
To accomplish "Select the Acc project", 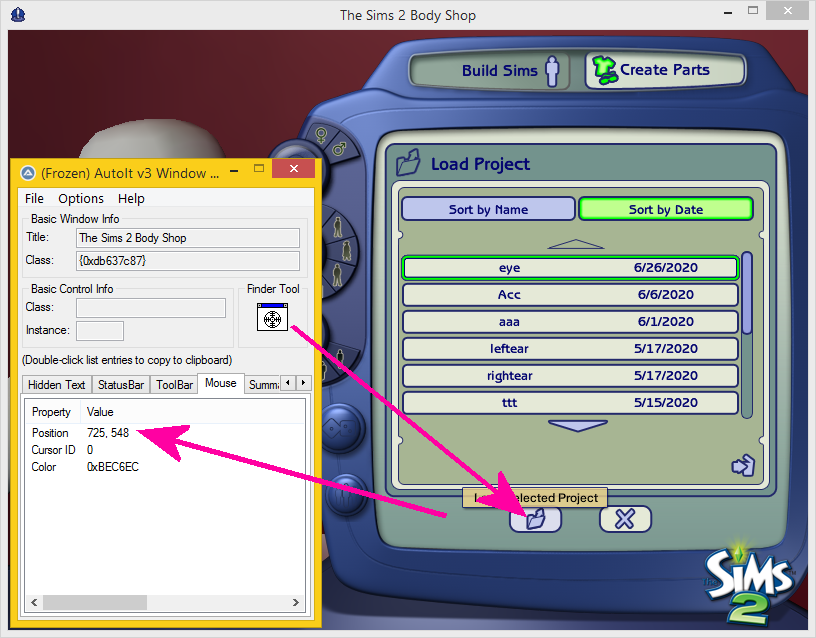I will tap(570, 295).
